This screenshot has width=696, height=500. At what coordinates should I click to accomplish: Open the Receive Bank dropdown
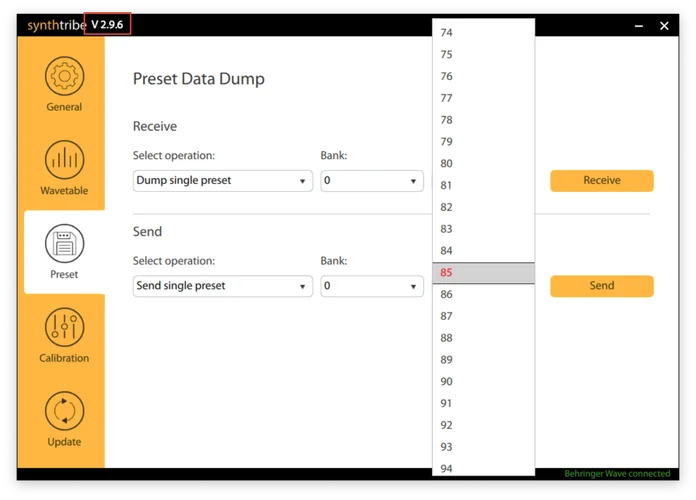pyautogui.click(x=371, y=181)
